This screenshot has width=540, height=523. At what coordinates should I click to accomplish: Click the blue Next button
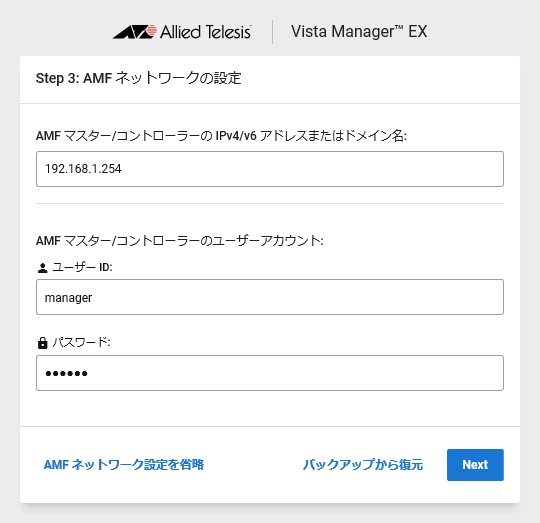[x=475, y=465]
